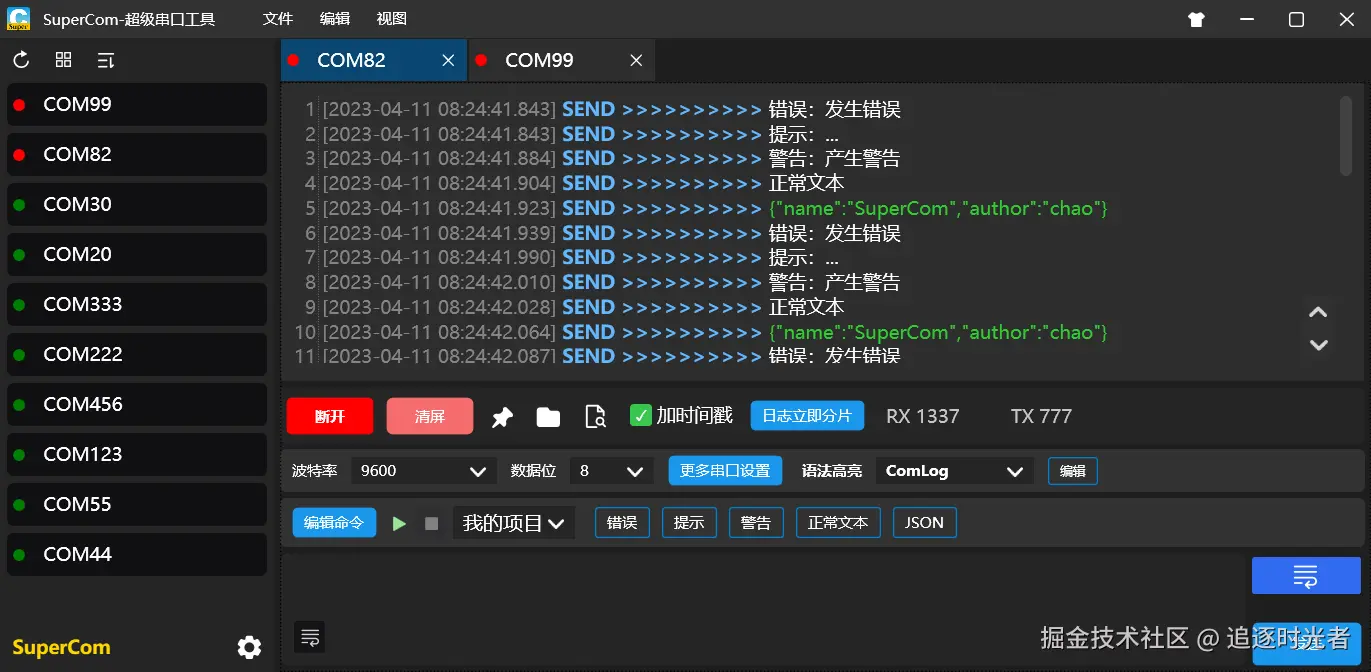Click the blue line-wrap button at right
Image resolution: width=1371 pixels, height=672 pixels.
[x=1306, y=575]
